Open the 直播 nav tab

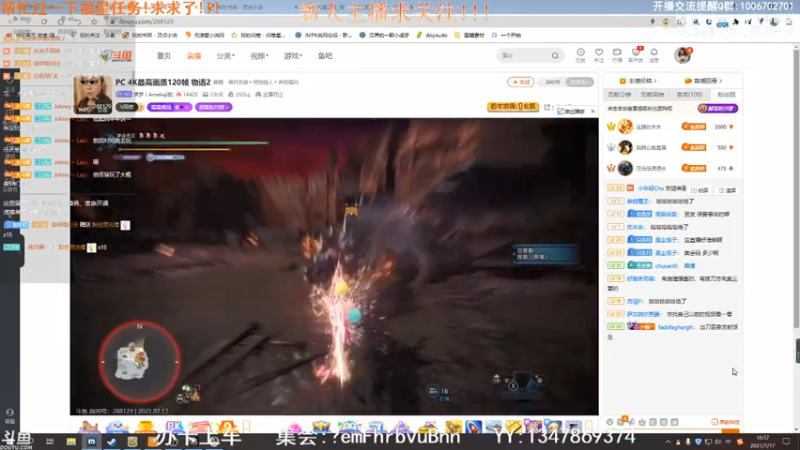[x=194, y=56]
